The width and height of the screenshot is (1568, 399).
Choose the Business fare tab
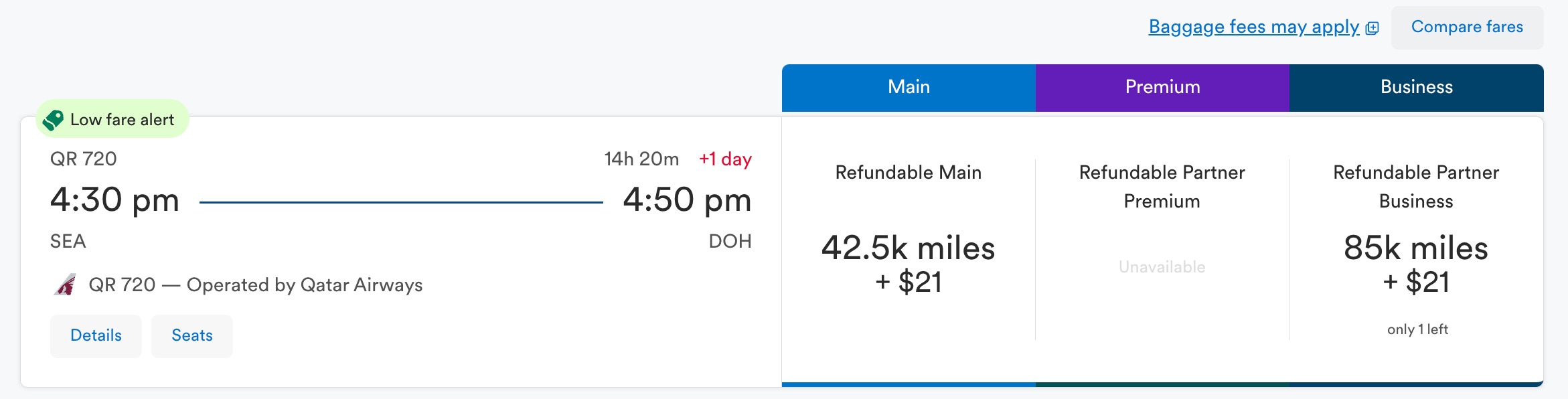(1416, 87)
